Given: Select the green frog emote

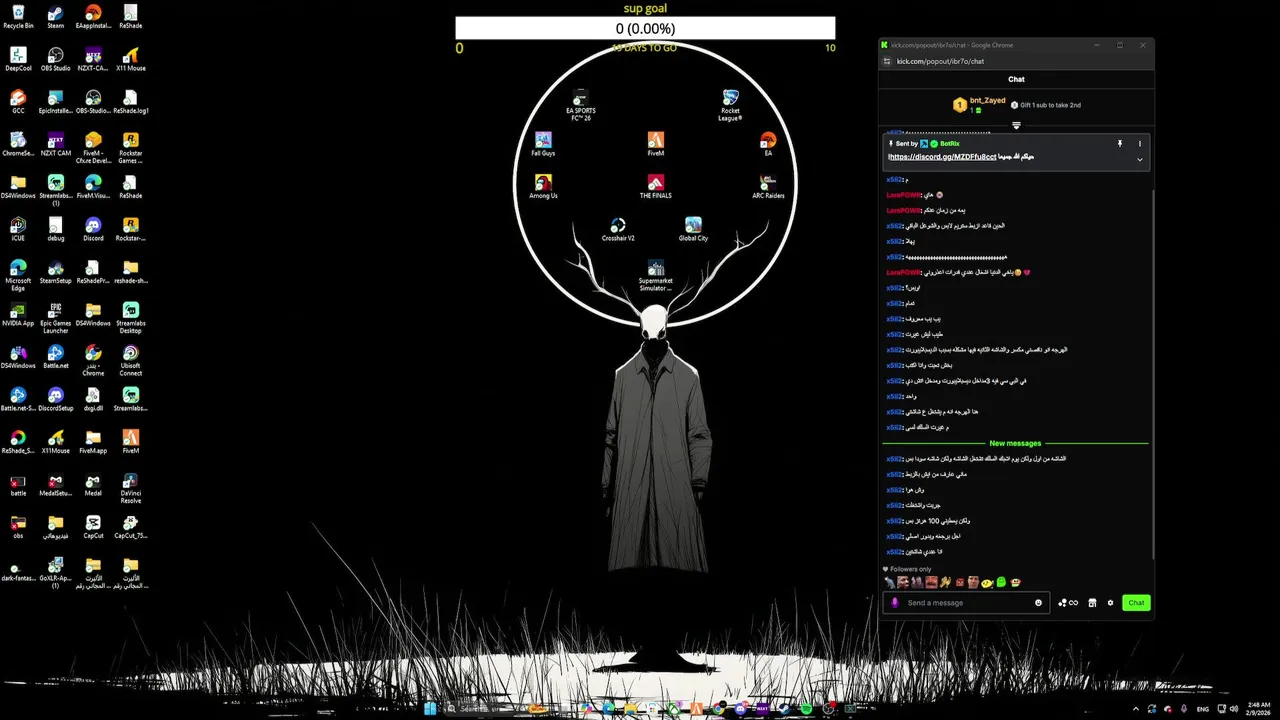Looking at the screenshot, I should (1001, 582).
